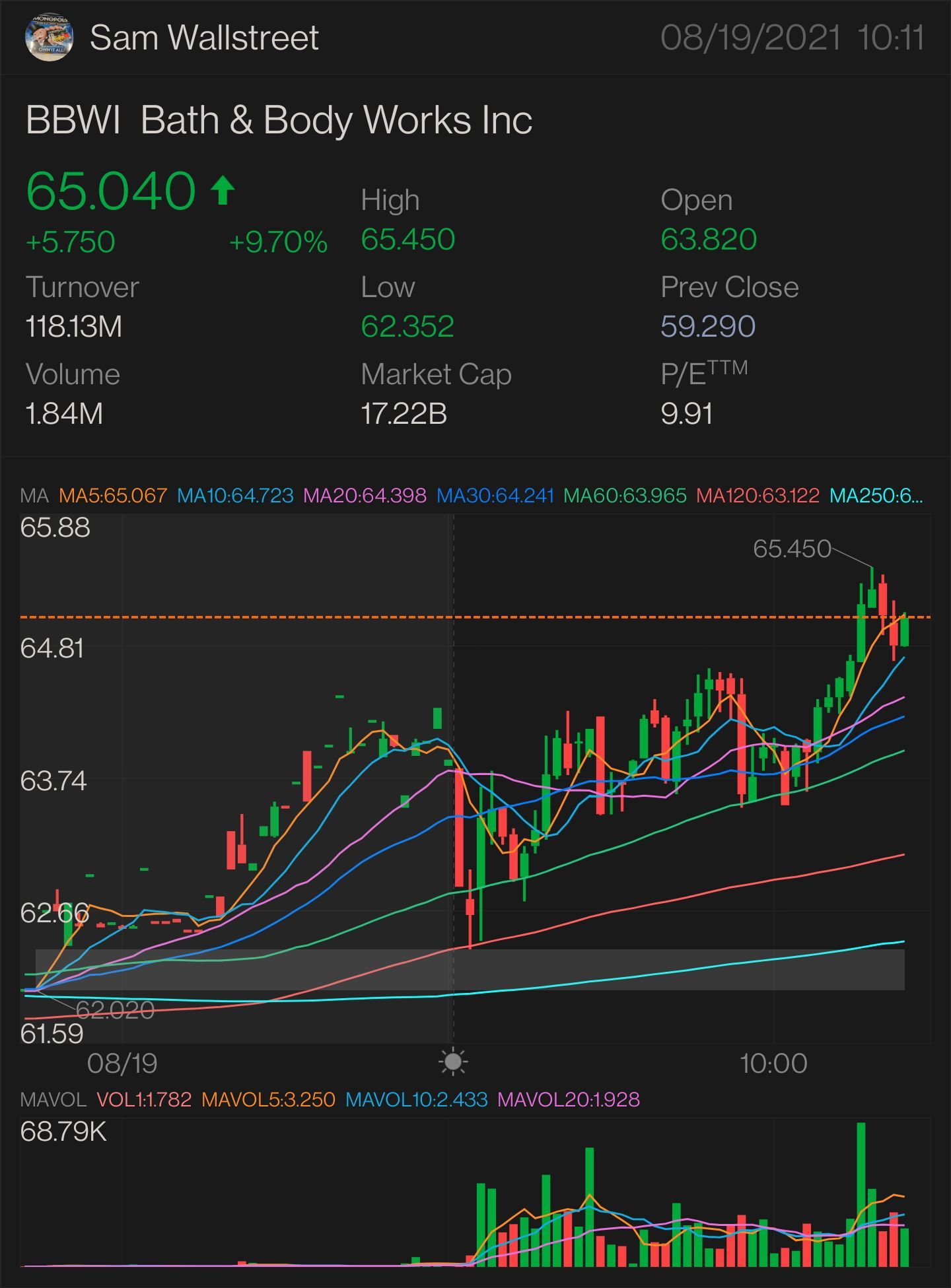The height and width of the screenshot is (1288, 951).
Task: Tap the Open value 63.820
Action: (708, 239)
